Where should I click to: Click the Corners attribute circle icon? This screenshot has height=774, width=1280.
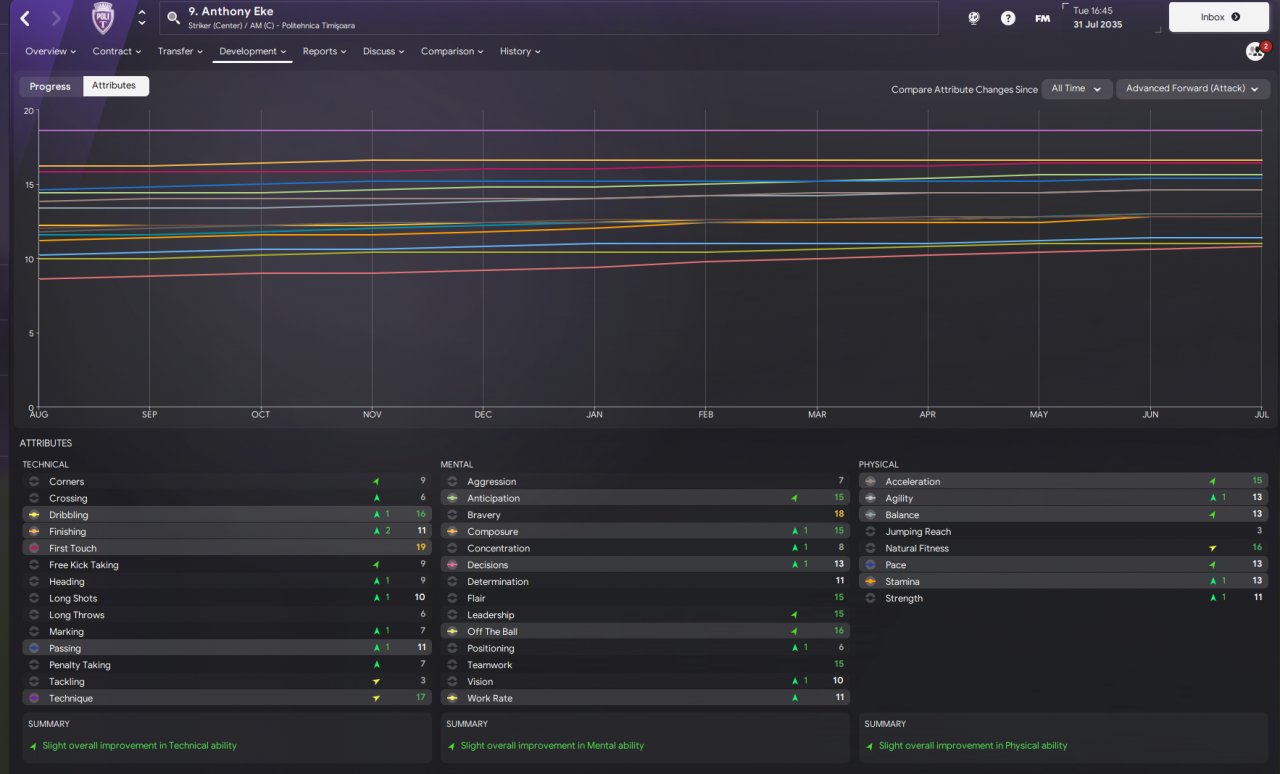click(33, 482)
